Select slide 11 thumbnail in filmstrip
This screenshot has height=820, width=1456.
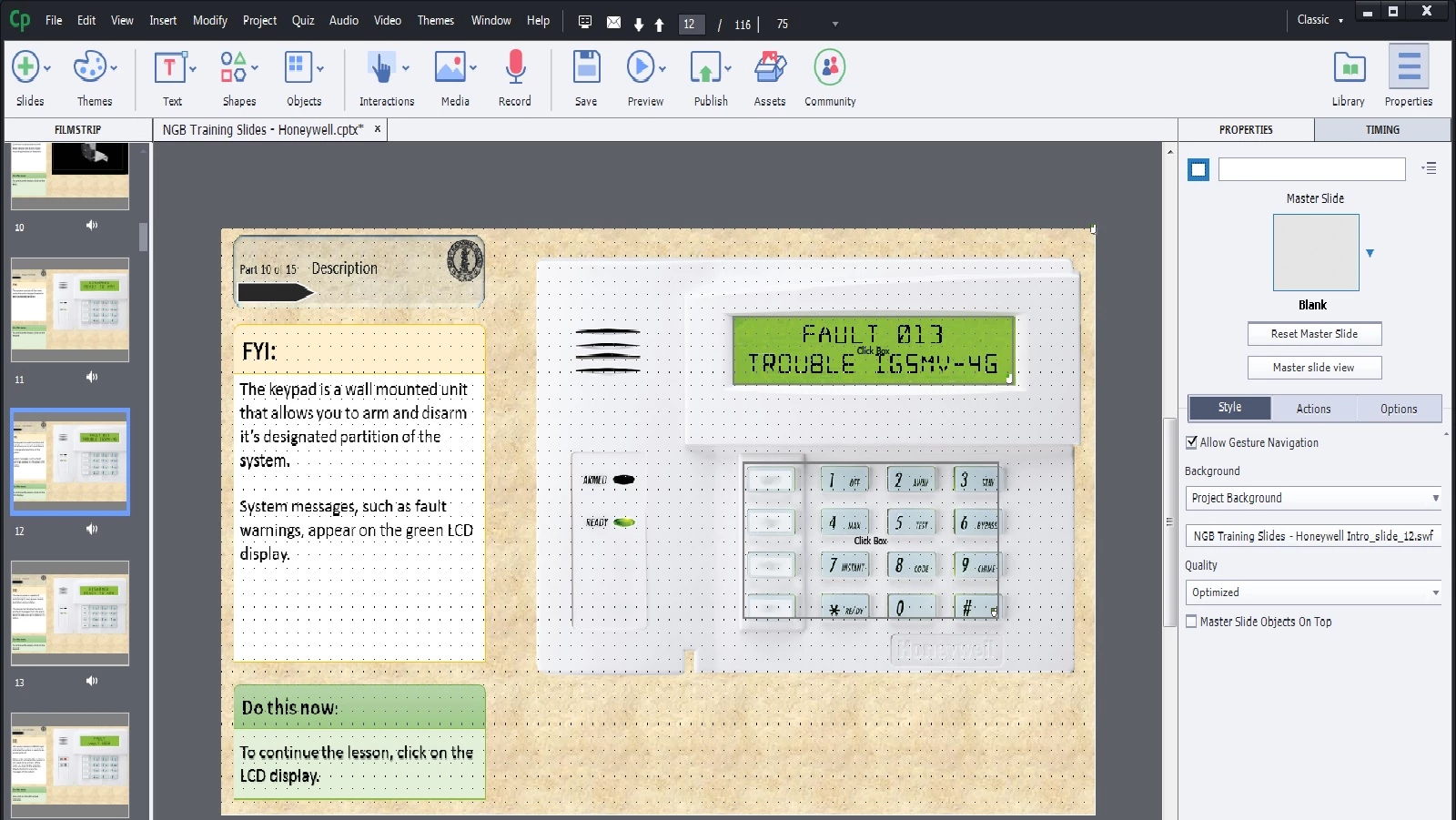click(x=70, y=309)
